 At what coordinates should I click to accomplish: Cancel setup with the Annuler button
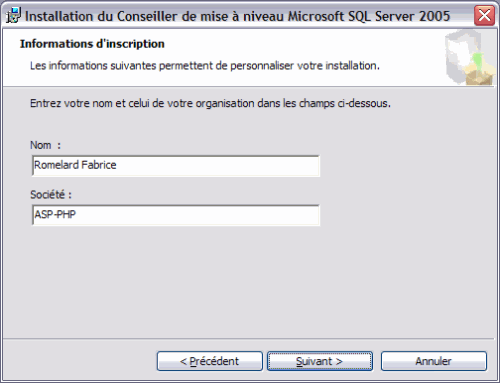(x=434, y=361)
